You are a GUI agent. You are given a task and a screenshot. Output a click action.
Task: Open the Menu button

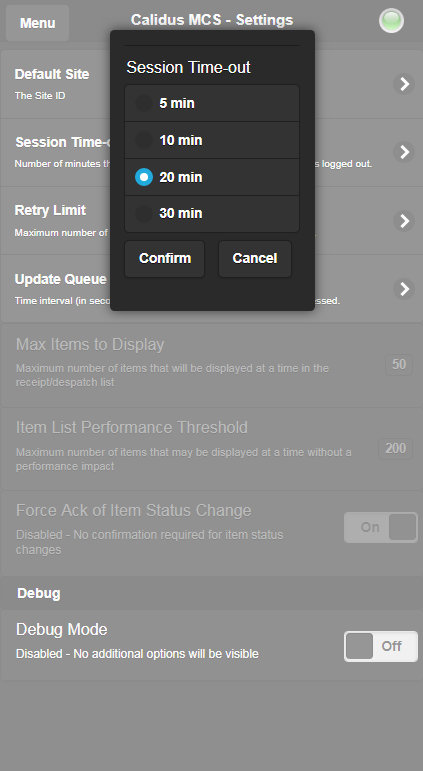pos(37,23)
